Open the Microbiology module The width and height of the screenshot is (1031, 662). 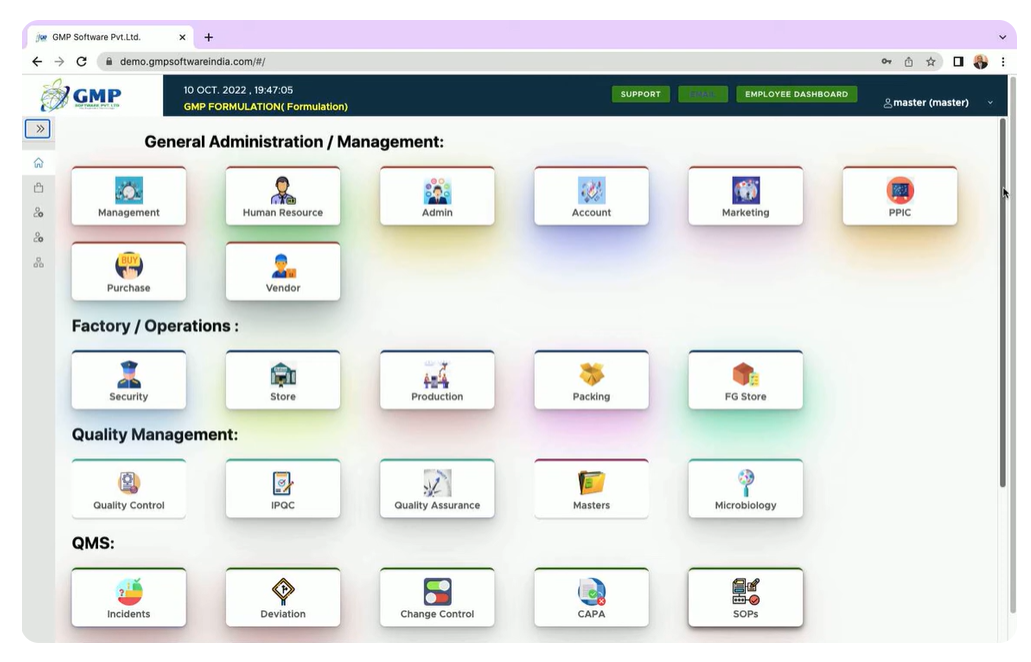click(x=745, y=488)
